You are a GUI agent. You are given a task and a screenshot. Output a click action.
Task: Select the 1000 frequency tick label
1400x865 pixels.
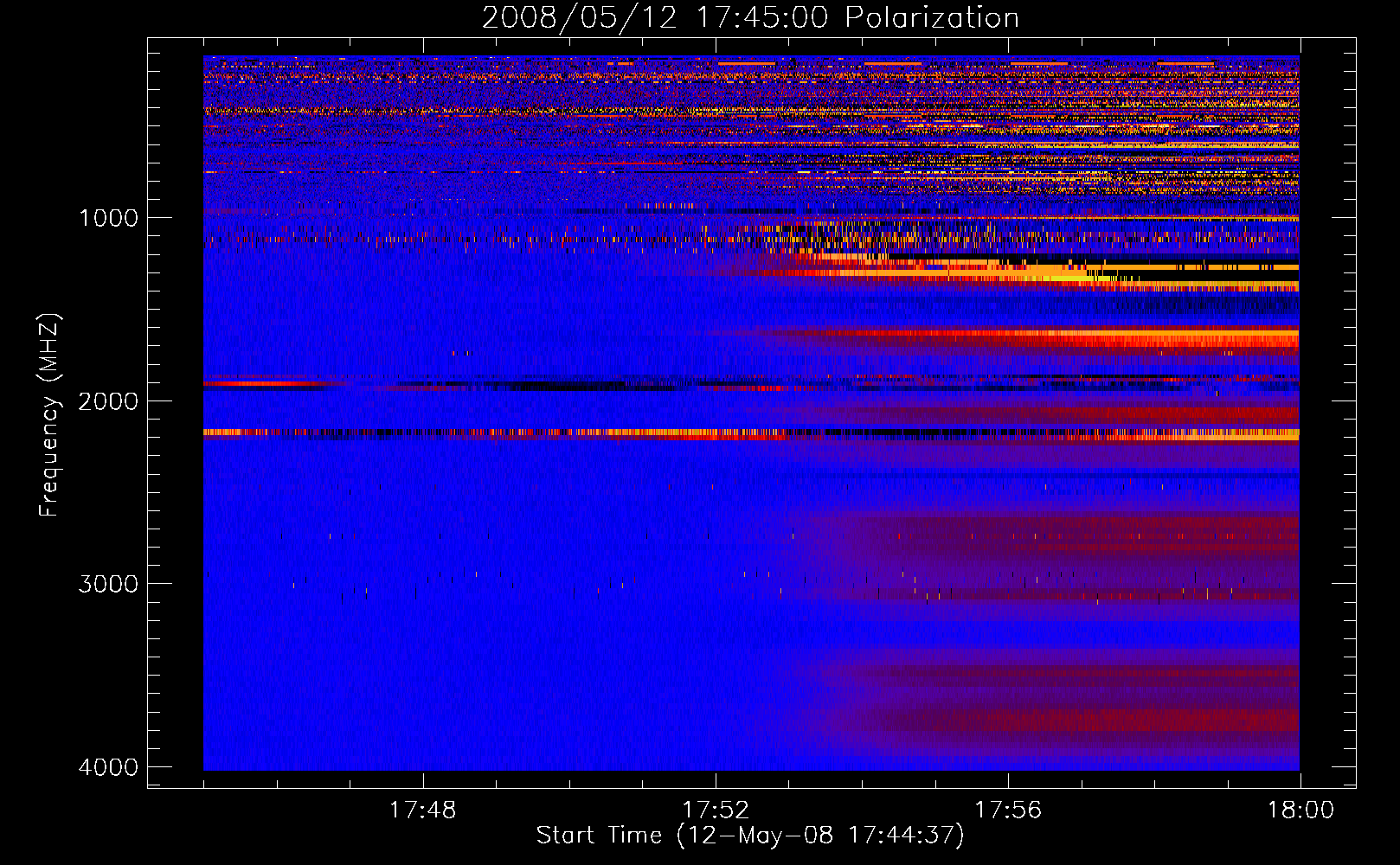(109, 218)
